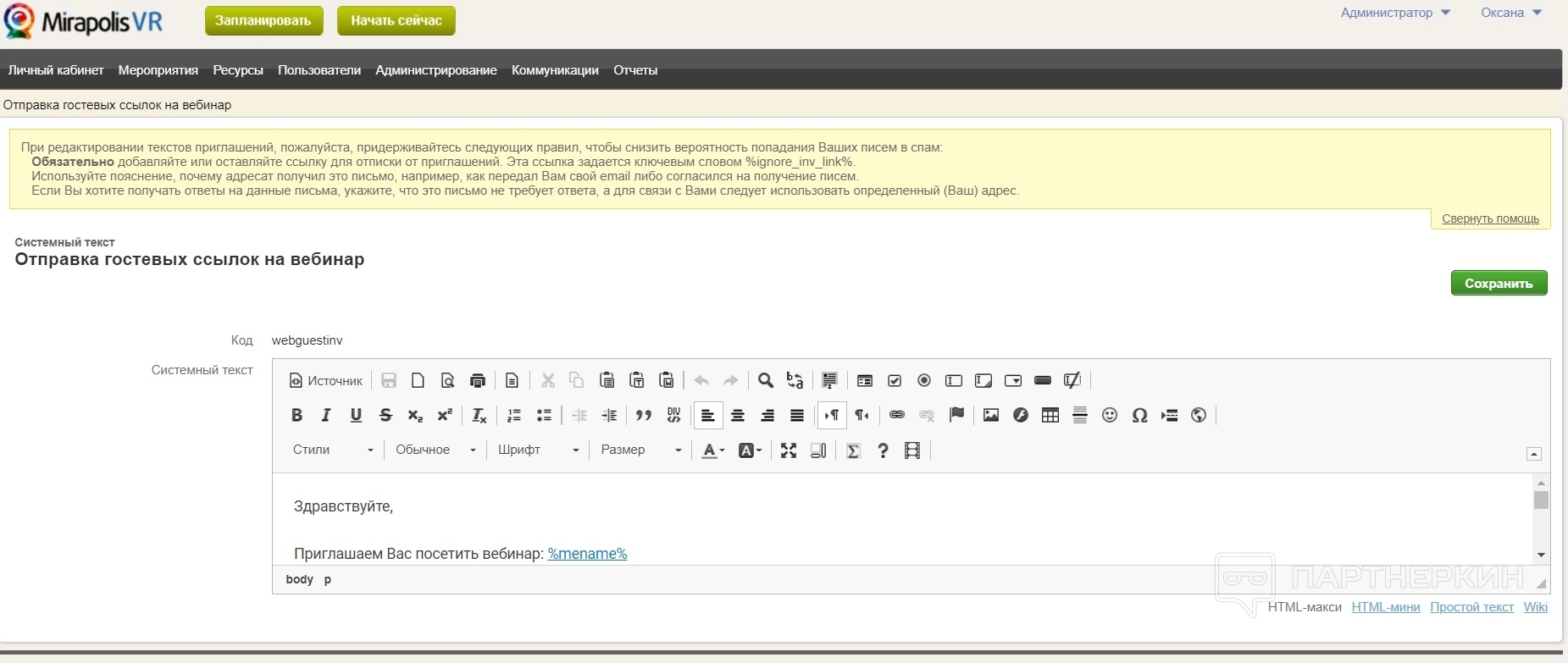1568x663 pixels.
Task: Click the insert link chain icon
Action: tap(897, 415)
